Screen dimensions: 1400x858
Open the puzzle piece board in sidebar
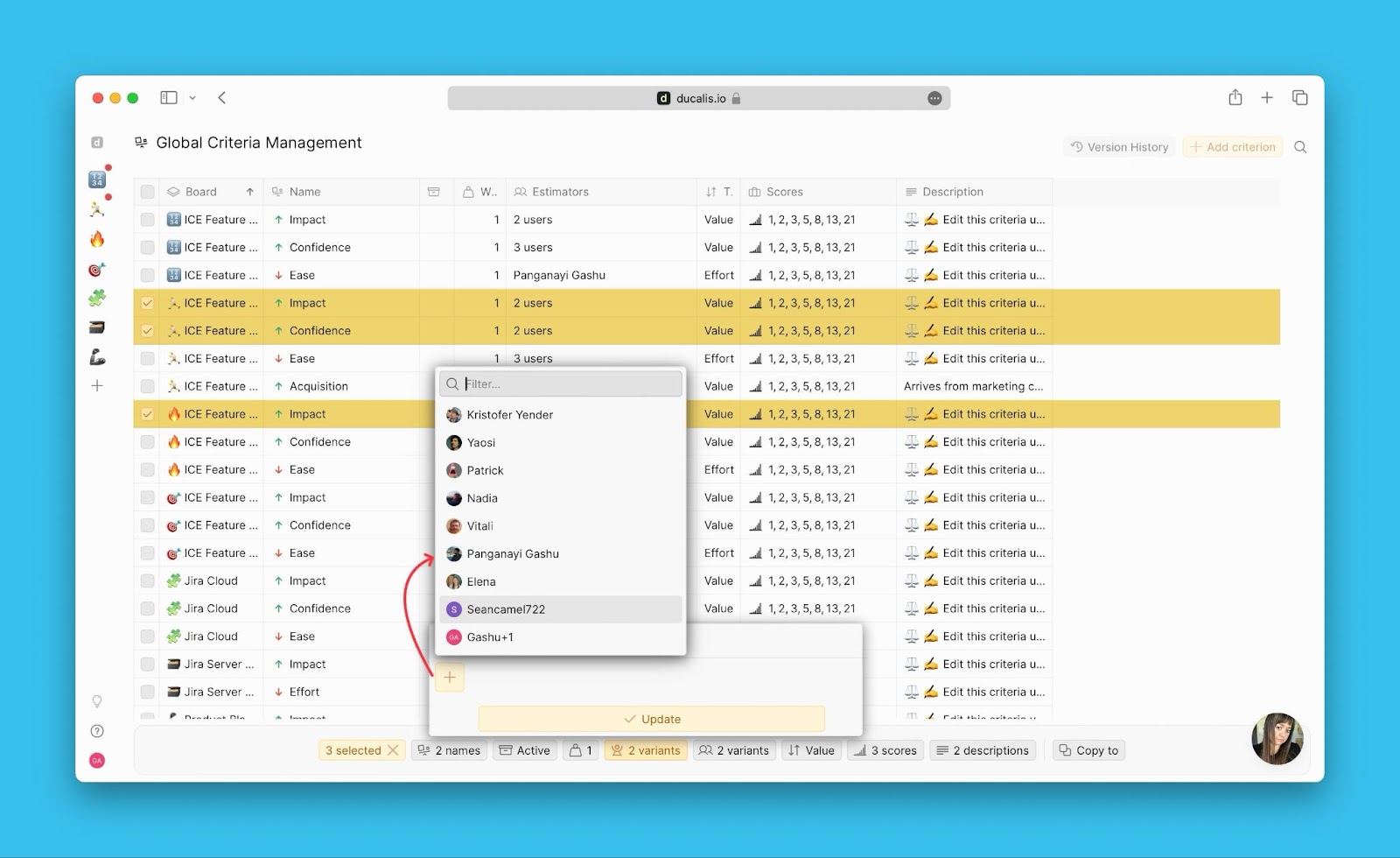(97, 298)
